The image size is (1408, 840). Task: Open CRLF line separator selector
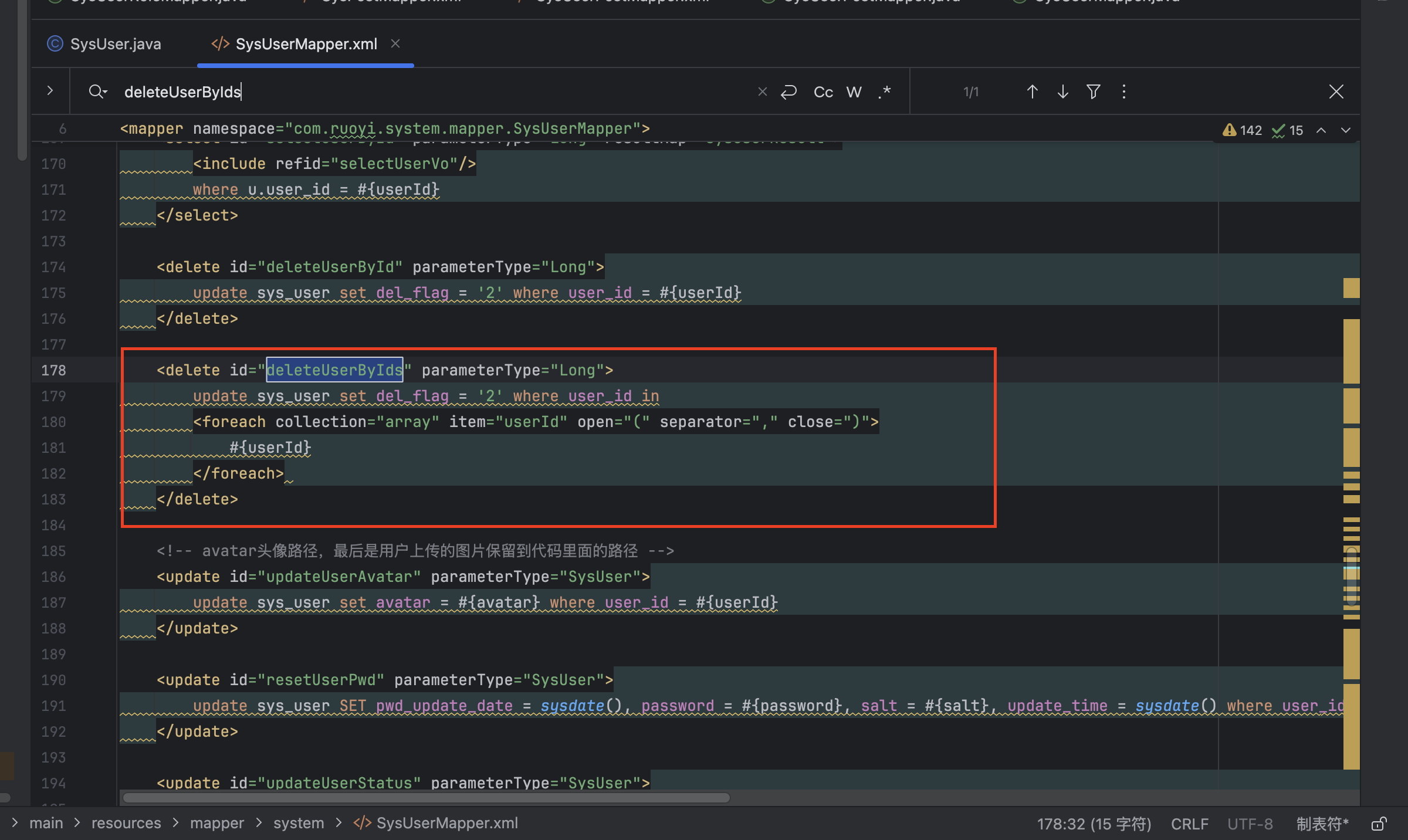click(x=1189, y=824)
